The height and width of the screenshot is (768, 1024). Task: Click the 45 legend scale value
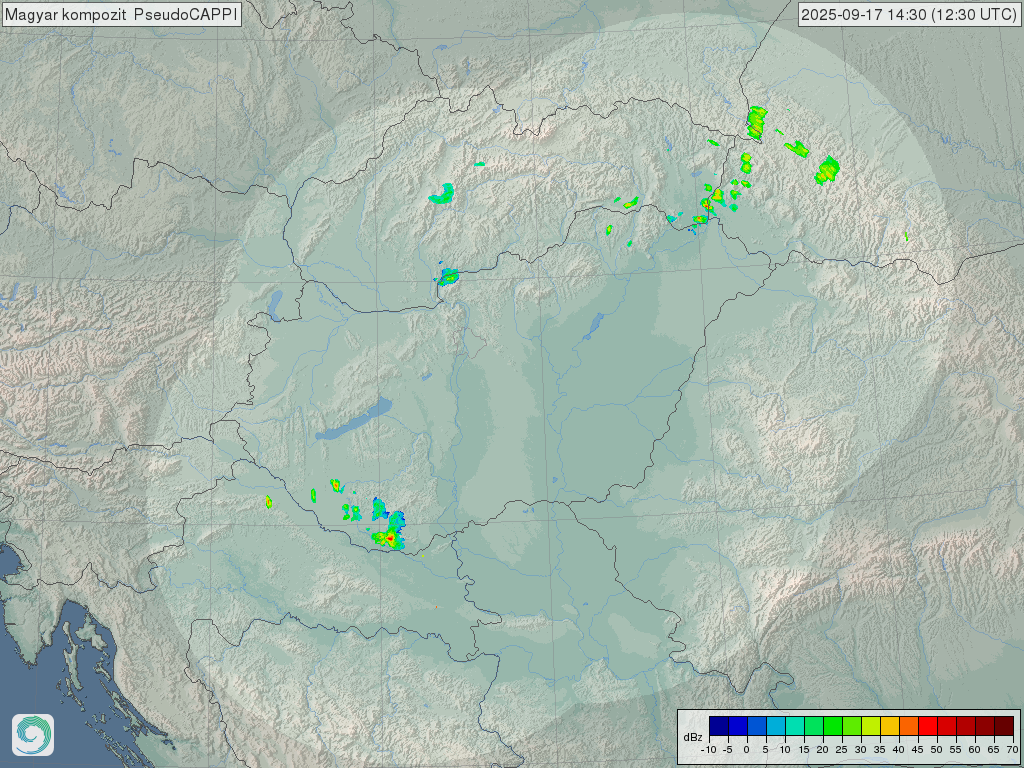tap(918, 750)
